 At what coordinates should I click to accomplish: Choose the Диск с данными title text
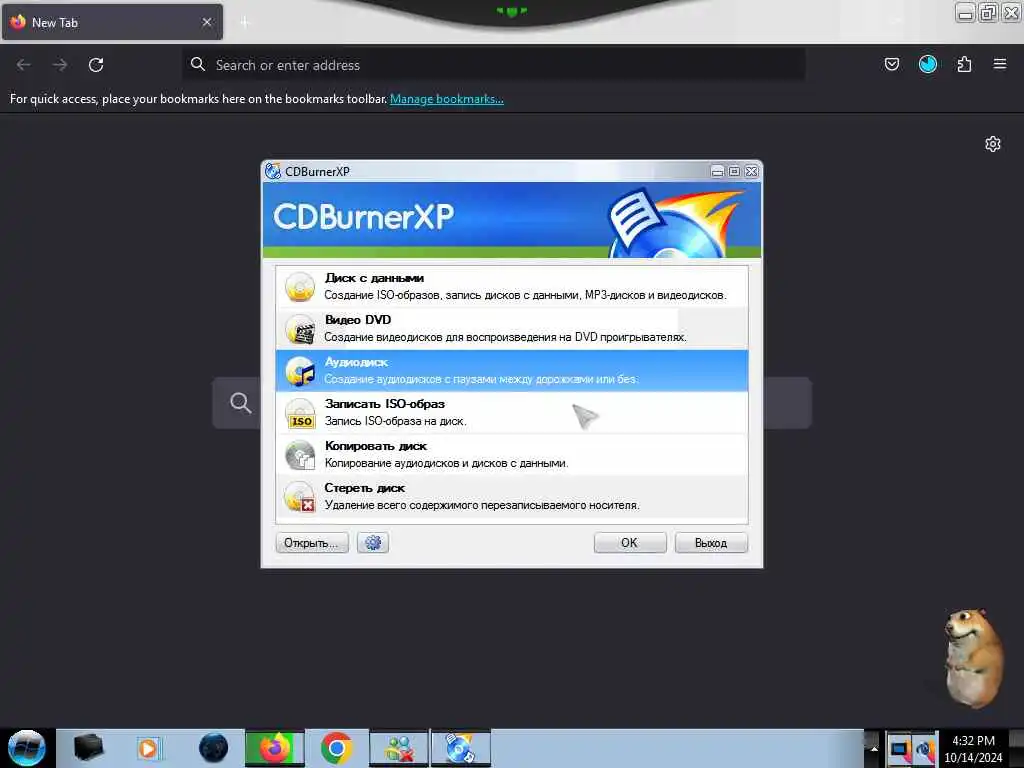tap(374, 278)
